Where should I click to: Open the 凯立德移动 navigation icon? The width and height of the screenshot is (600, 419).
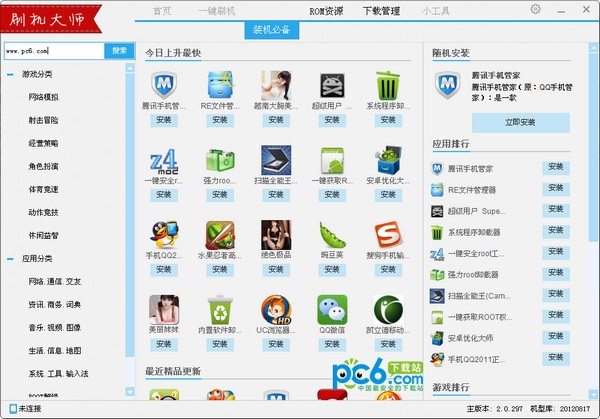tap(388, 310)
